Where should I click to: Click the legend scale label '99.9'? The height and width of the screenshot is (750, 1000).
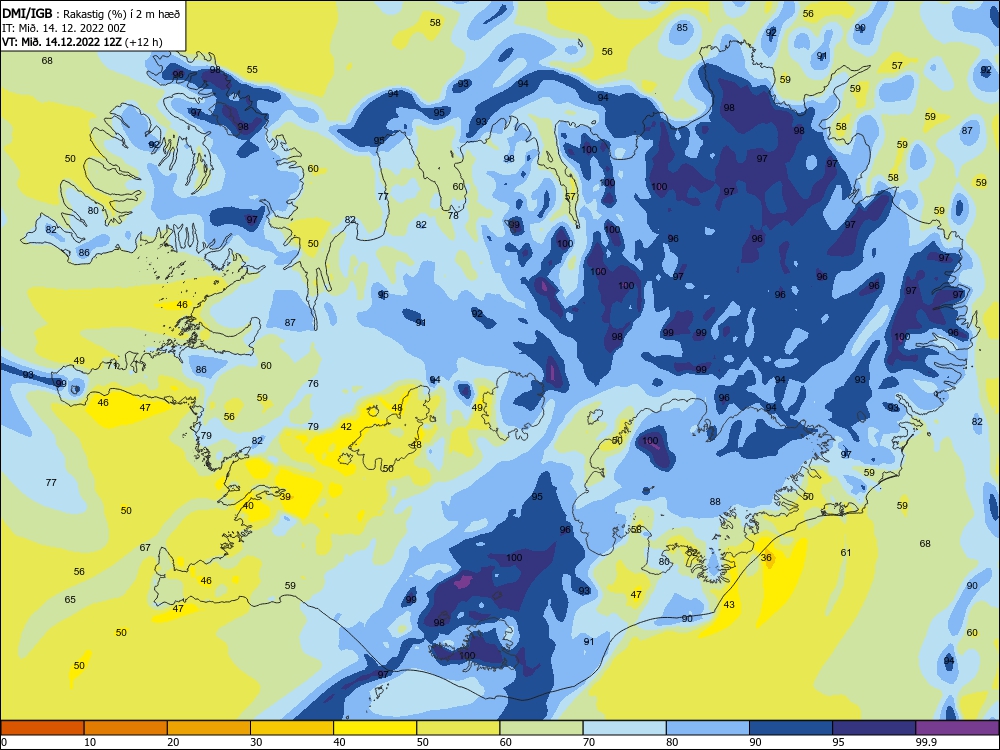pos(926,742)
